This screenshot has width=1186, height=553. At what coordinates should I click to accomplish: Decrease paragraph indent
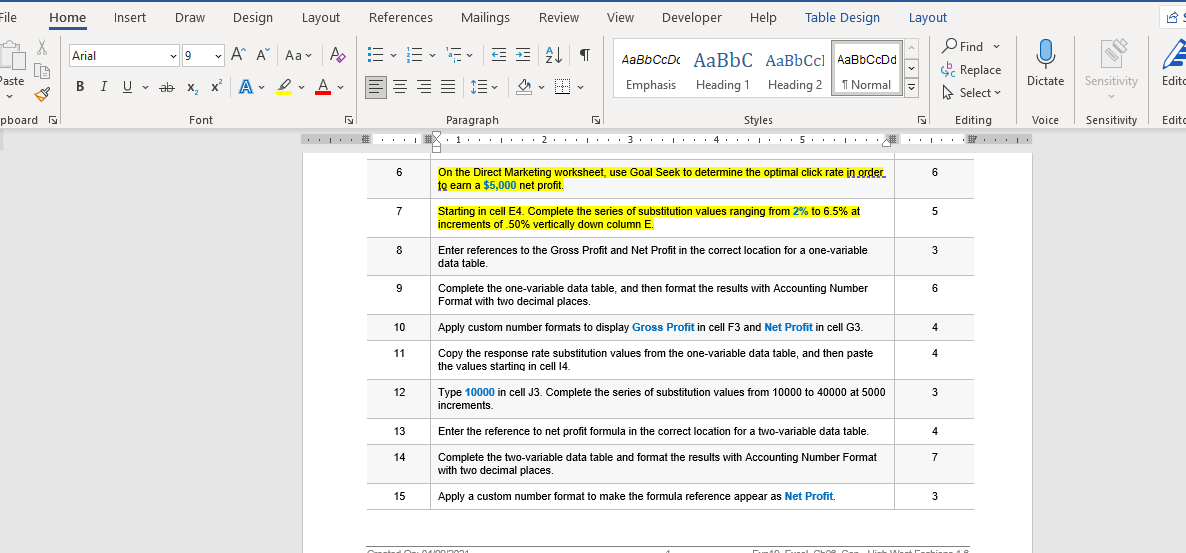498,55
